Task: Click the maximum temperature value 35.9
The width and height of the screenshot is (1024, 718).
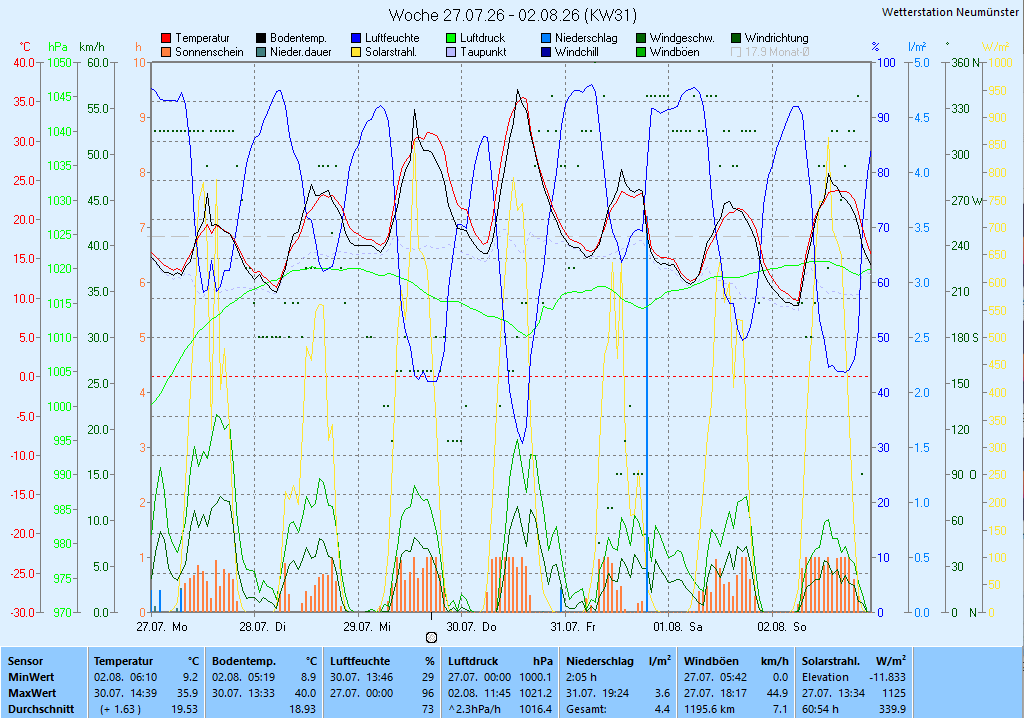Action: coord(187,693)
